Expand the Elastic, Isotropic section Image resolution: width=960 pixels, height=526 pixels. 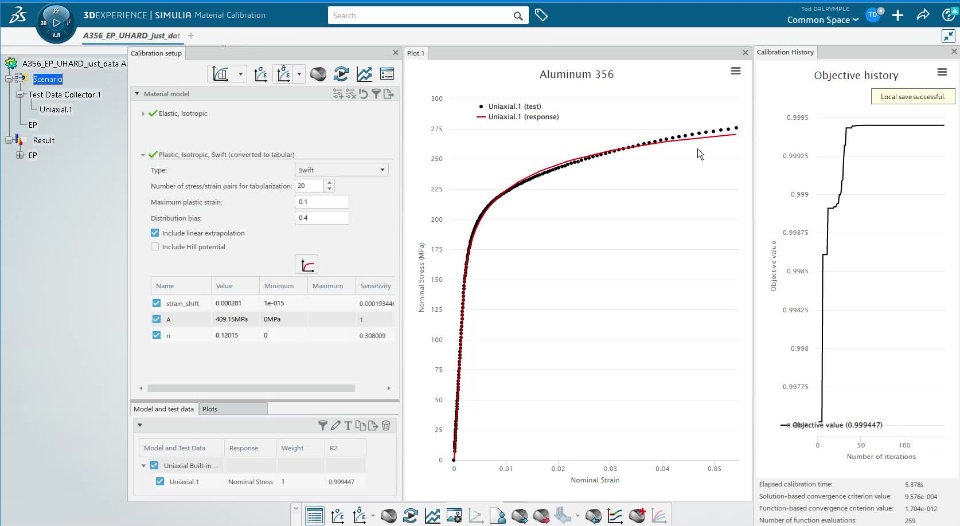[x=143, y=113]
